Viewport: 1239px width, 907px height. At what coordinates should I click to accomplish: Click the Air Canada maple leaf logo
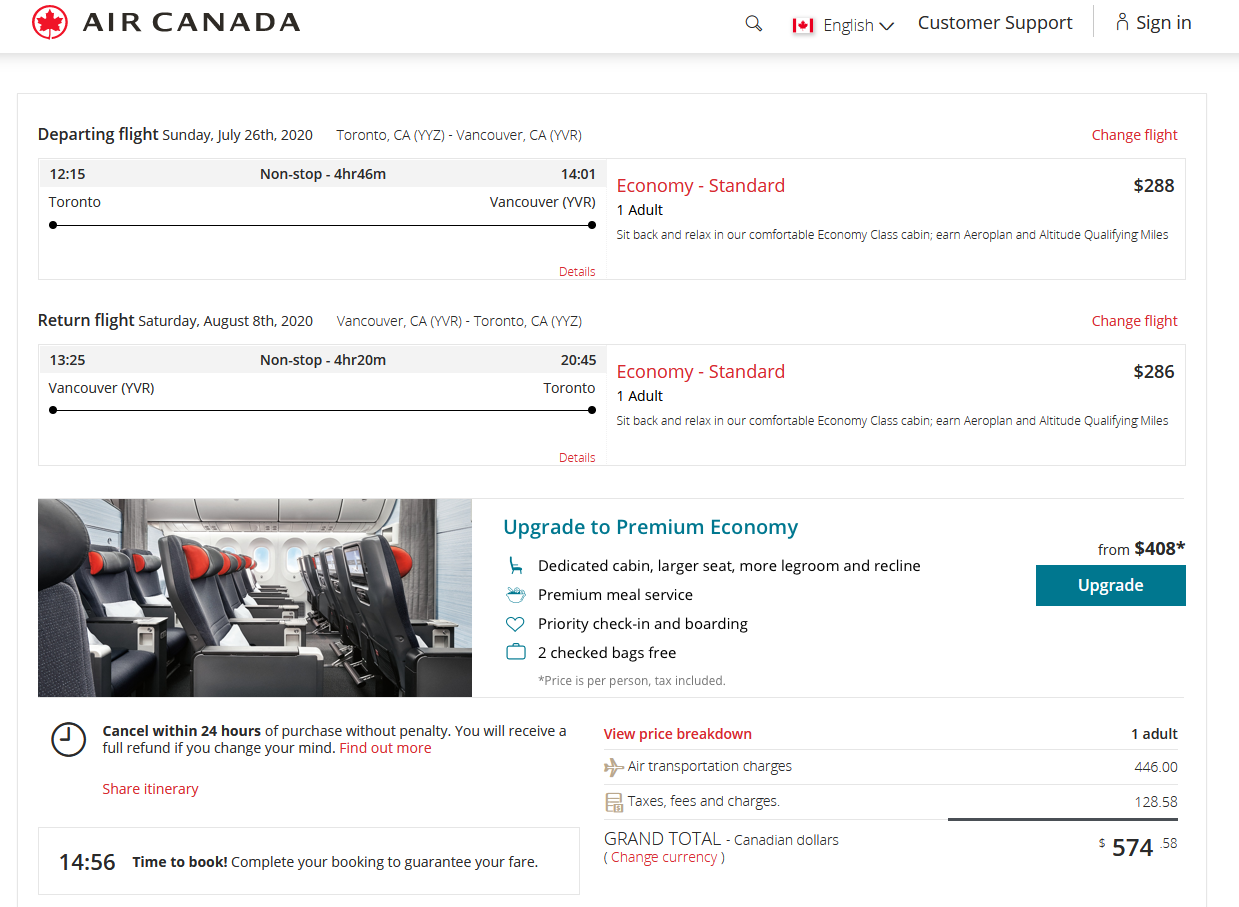click(50, 22)
